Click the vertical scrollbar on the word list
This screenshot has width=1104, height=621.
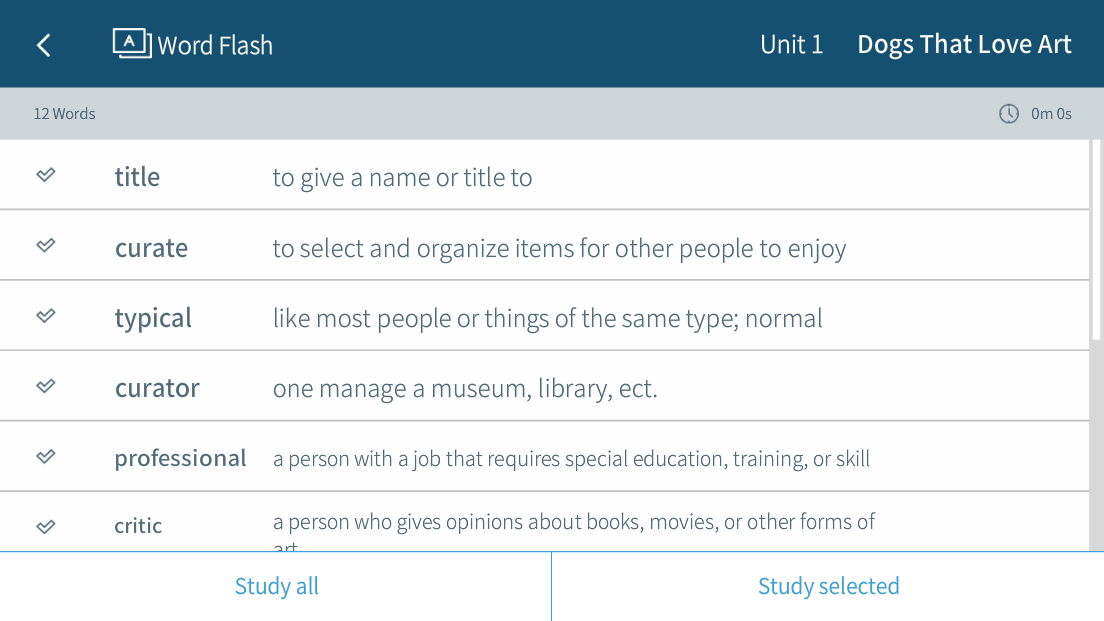click(1096, 240)
